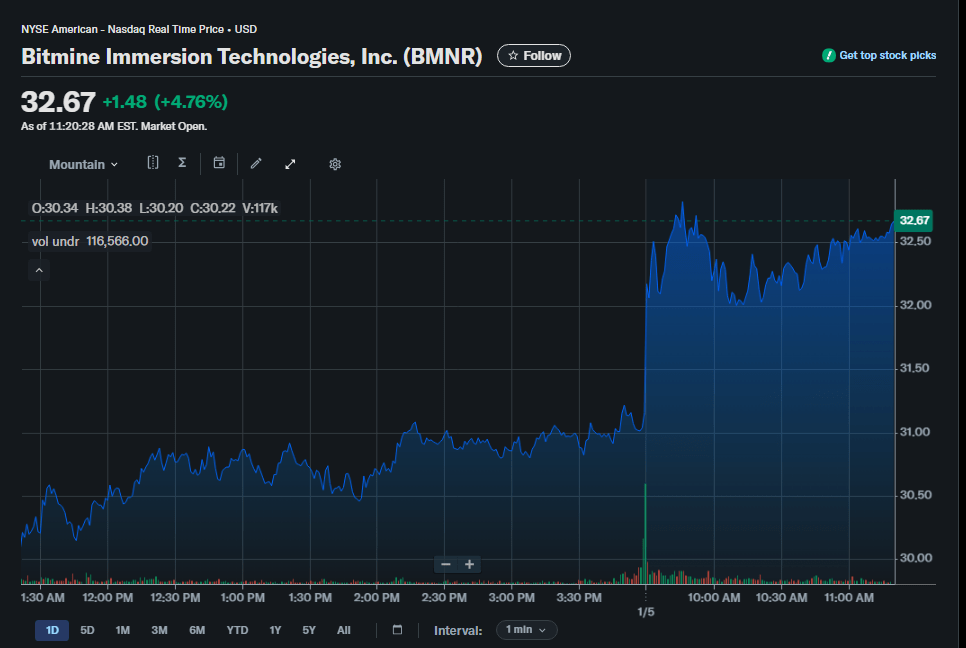The image size is (966, 648).
Task: Open the 1 min interval dropdown
Action: click(x=526, y=630)
